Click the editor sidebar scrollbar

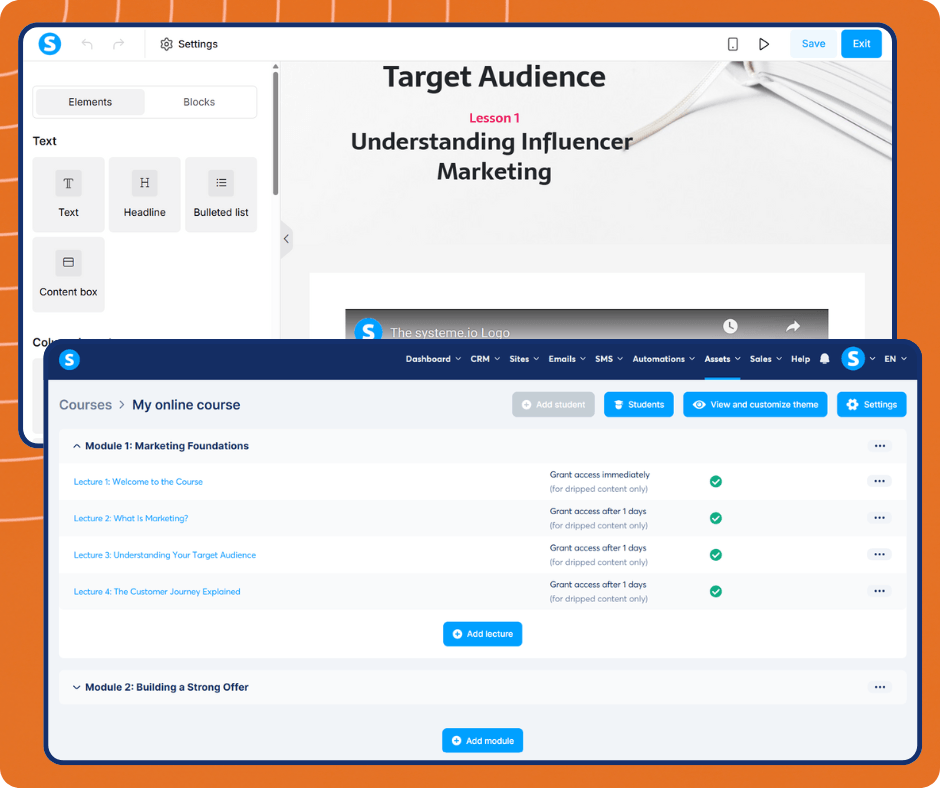point(275,133)
